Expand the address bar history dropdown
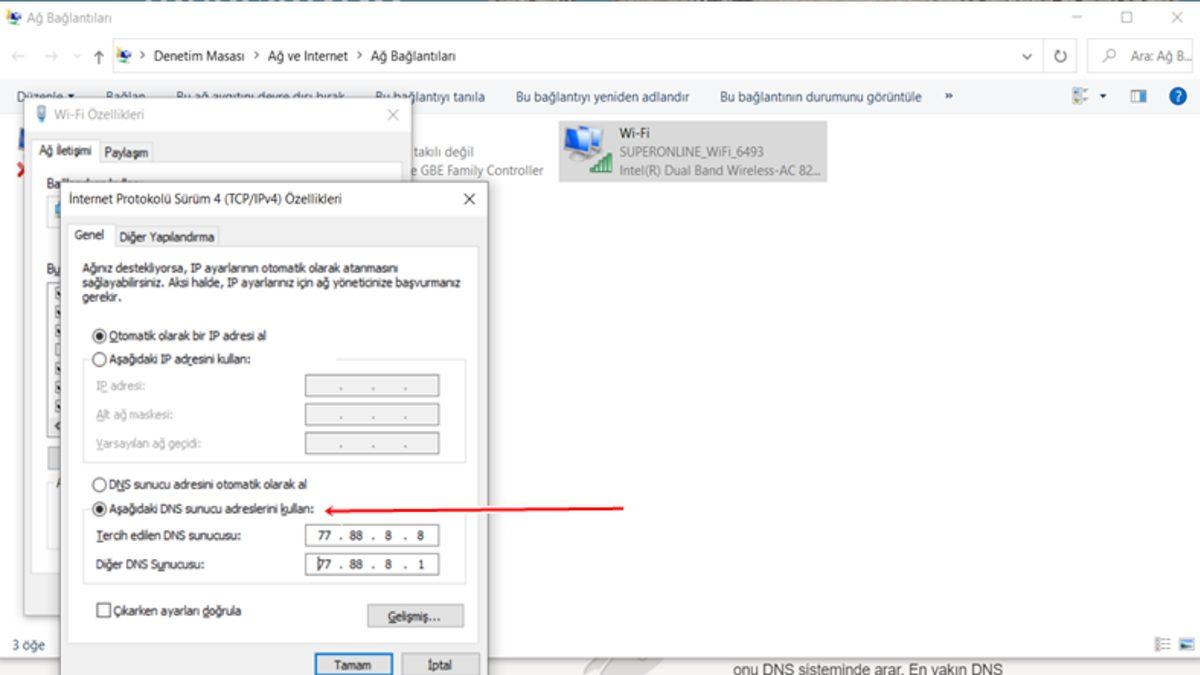Screen dimensions: 1200x675 point(1027,57)
